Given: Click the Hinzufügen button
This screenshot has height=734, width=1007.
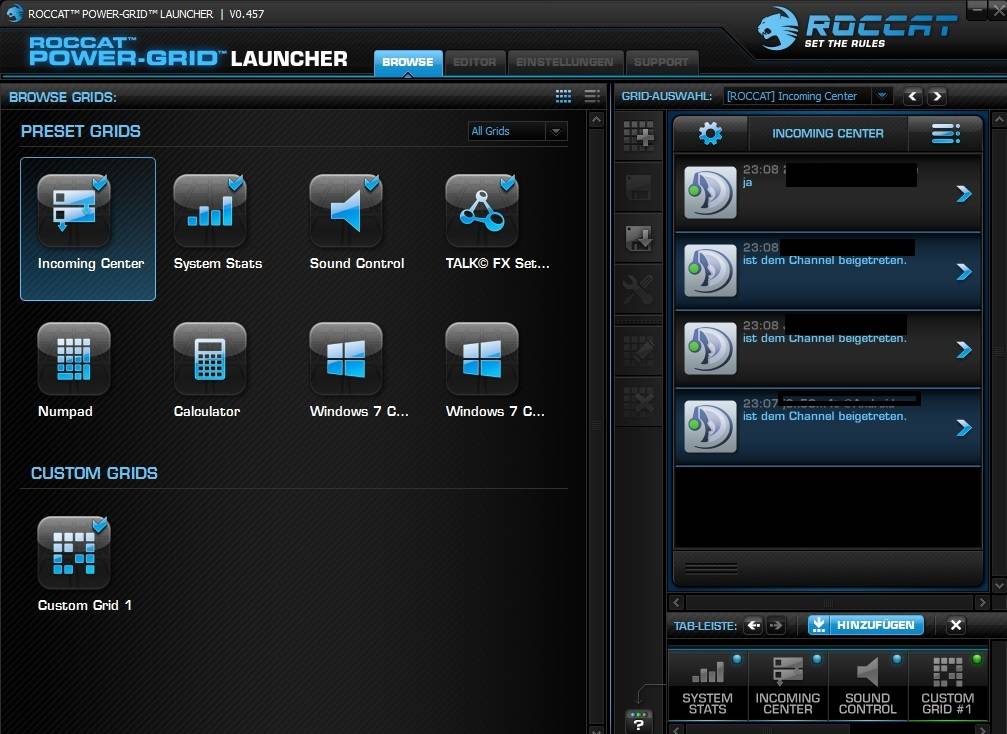Looking at the screenshot, I should tap(866, 625).
